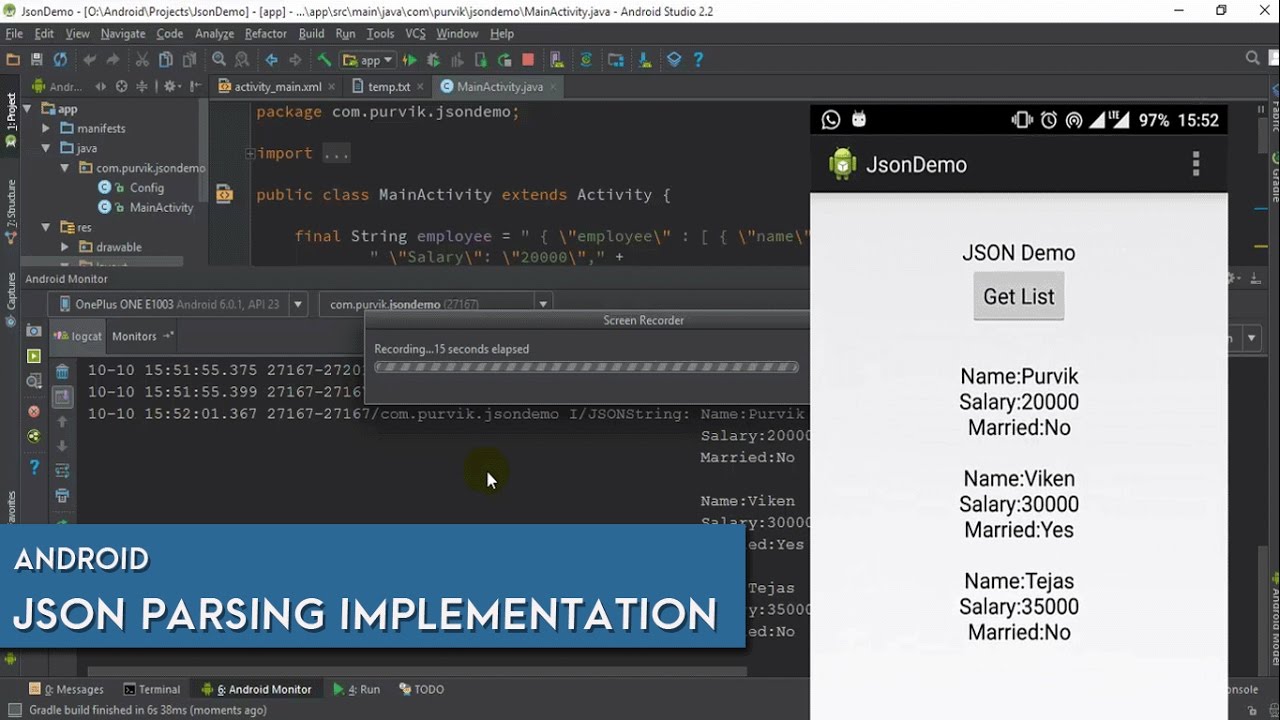Open Terminal tool window at bottom

click(x=152, y=689)
